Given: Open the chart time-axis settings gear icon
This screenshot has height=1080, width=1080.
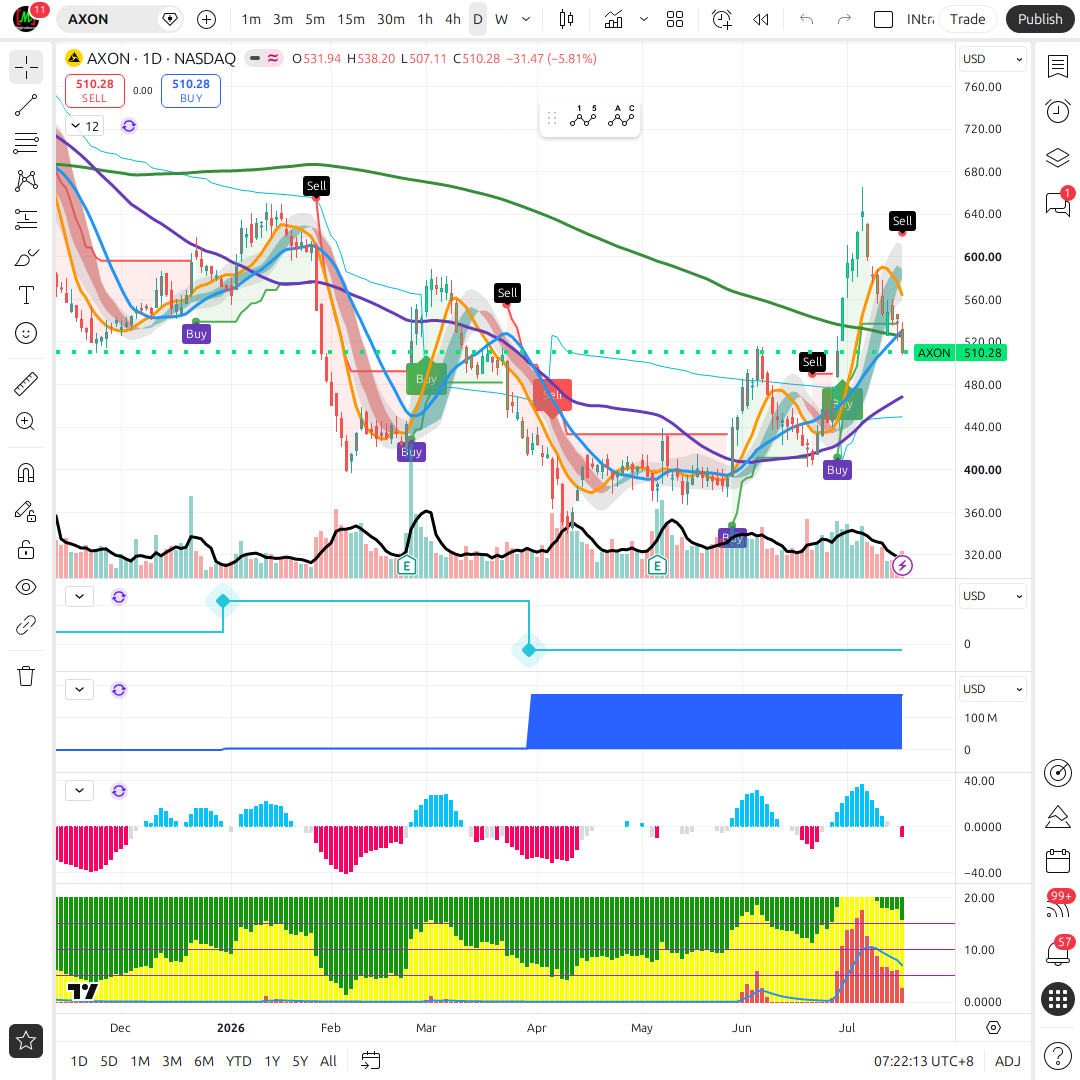Looking at the screenshot, I should tap(993, 1028).
